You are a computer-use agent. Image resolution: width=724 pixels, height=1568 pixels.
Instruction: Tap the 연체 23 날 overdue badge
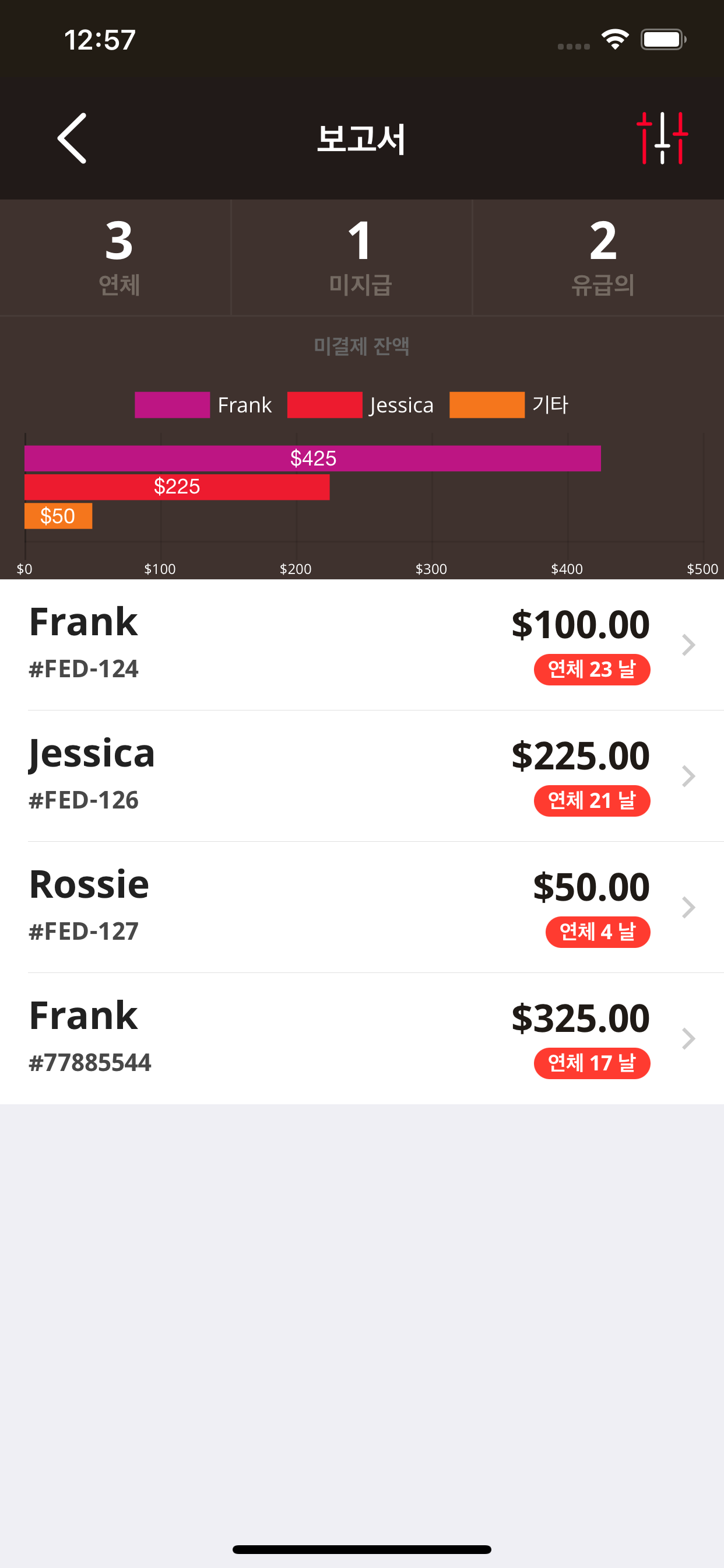click(592, 670)
